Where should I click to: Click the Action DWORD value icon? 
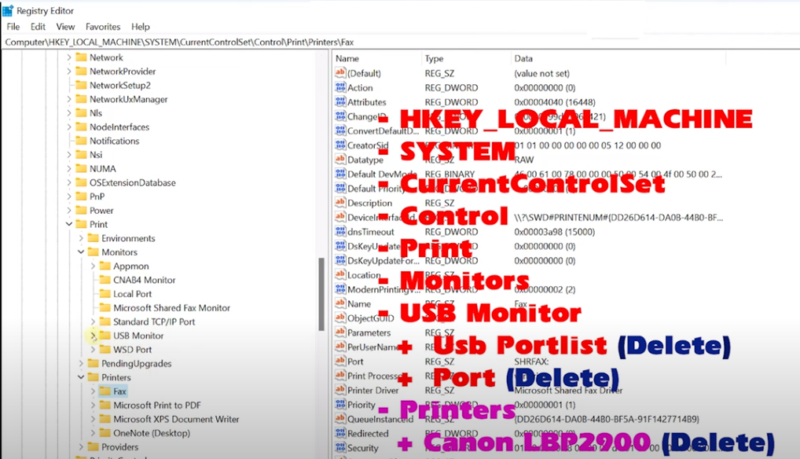340,87
